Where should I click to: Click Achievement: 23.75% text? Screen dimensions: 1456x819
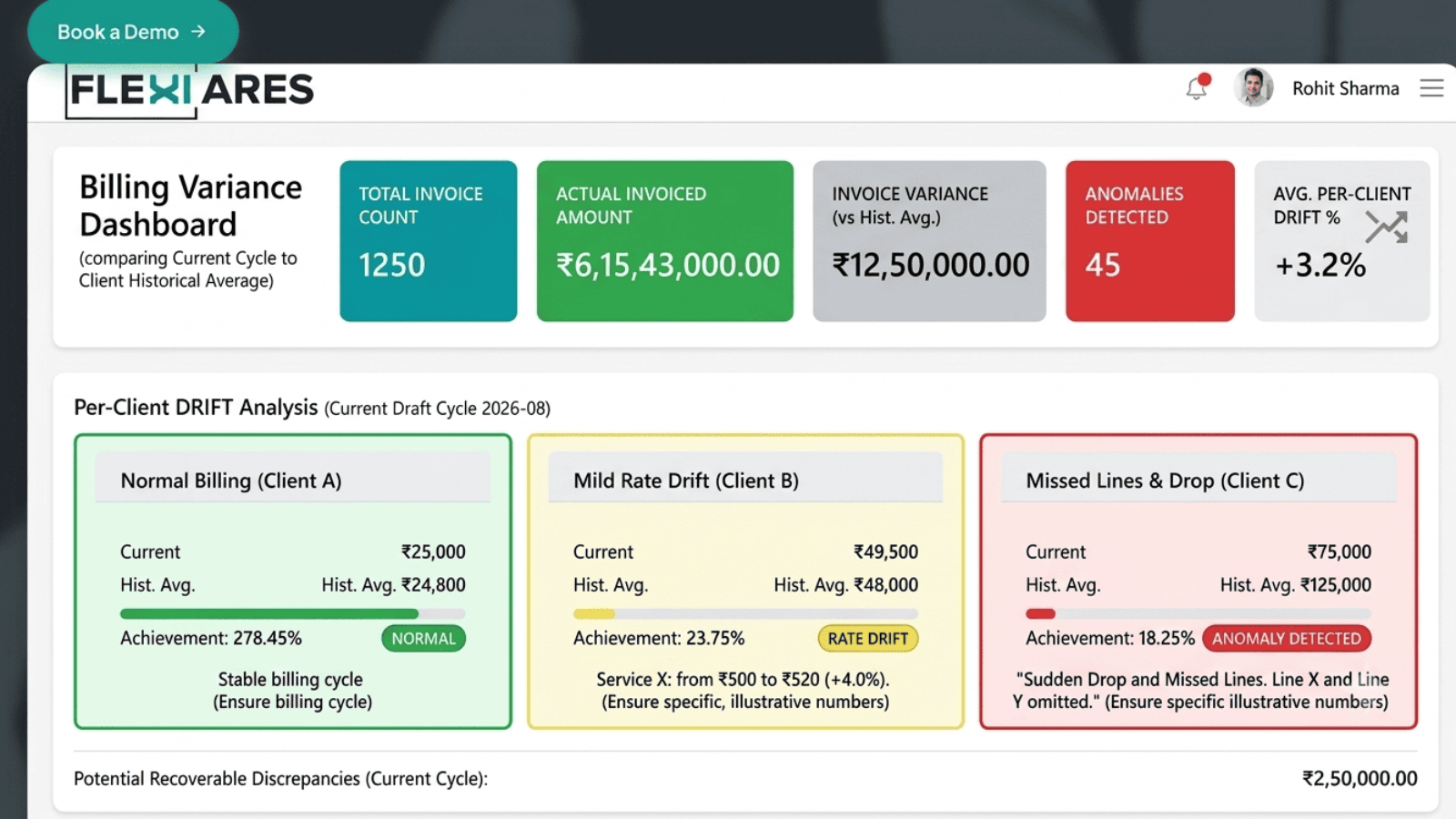coord(659,639)
